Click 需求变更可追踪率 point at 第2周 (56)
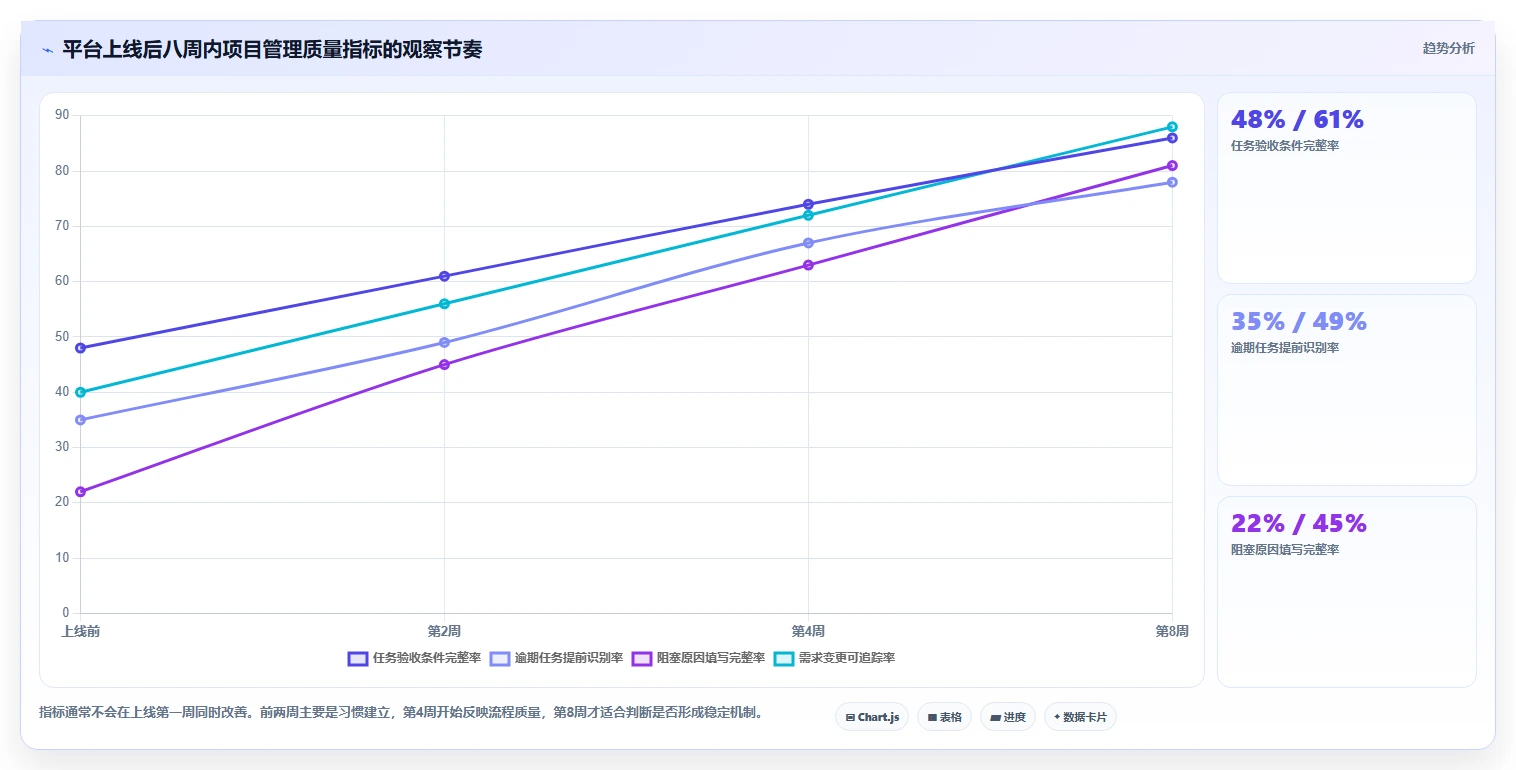Image resolution: width=1516 pixels, height=770 pixels. click(x=444, y=304)
